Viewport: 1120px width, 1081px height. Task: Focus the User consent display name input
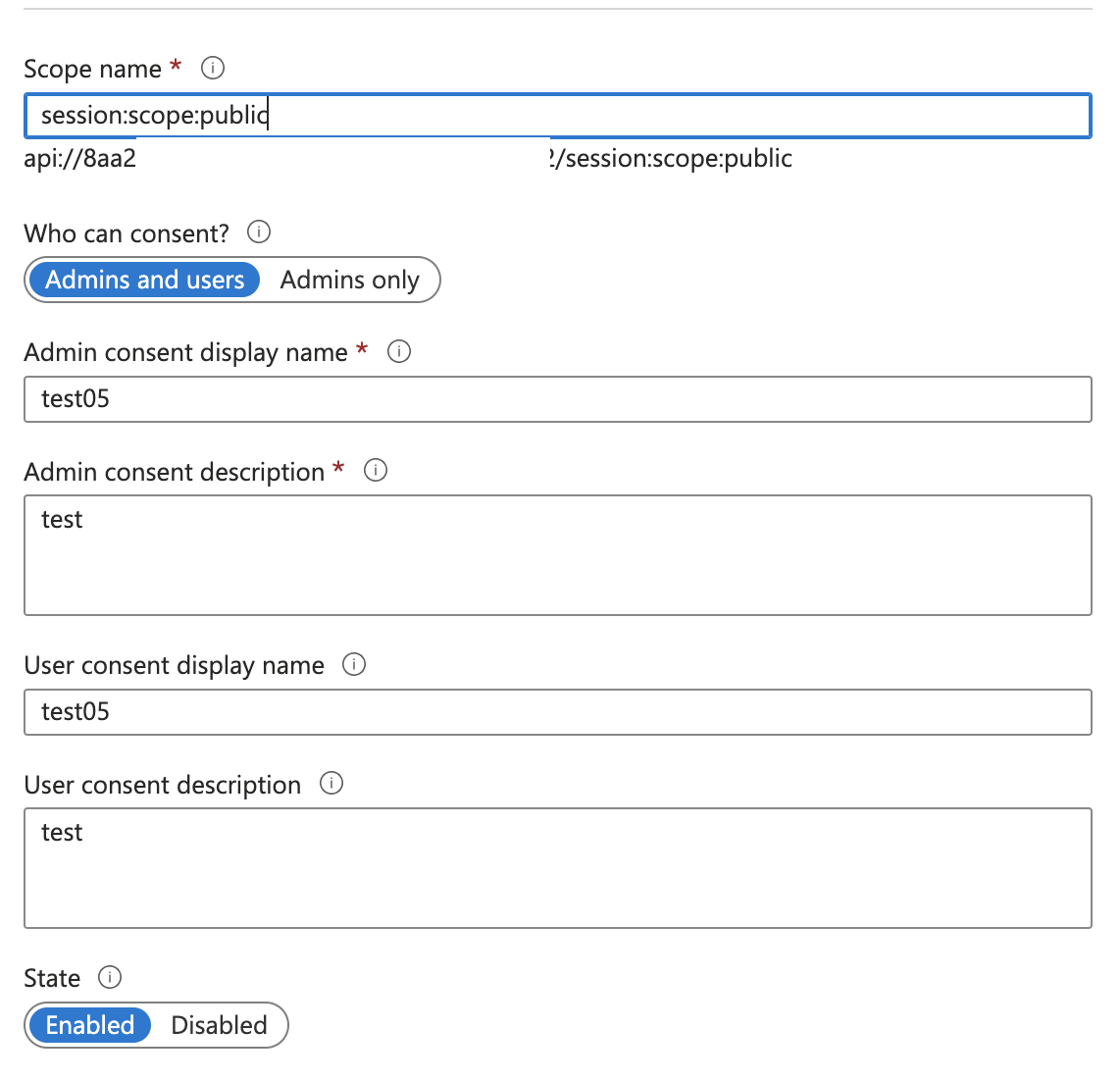click(557, 712)
